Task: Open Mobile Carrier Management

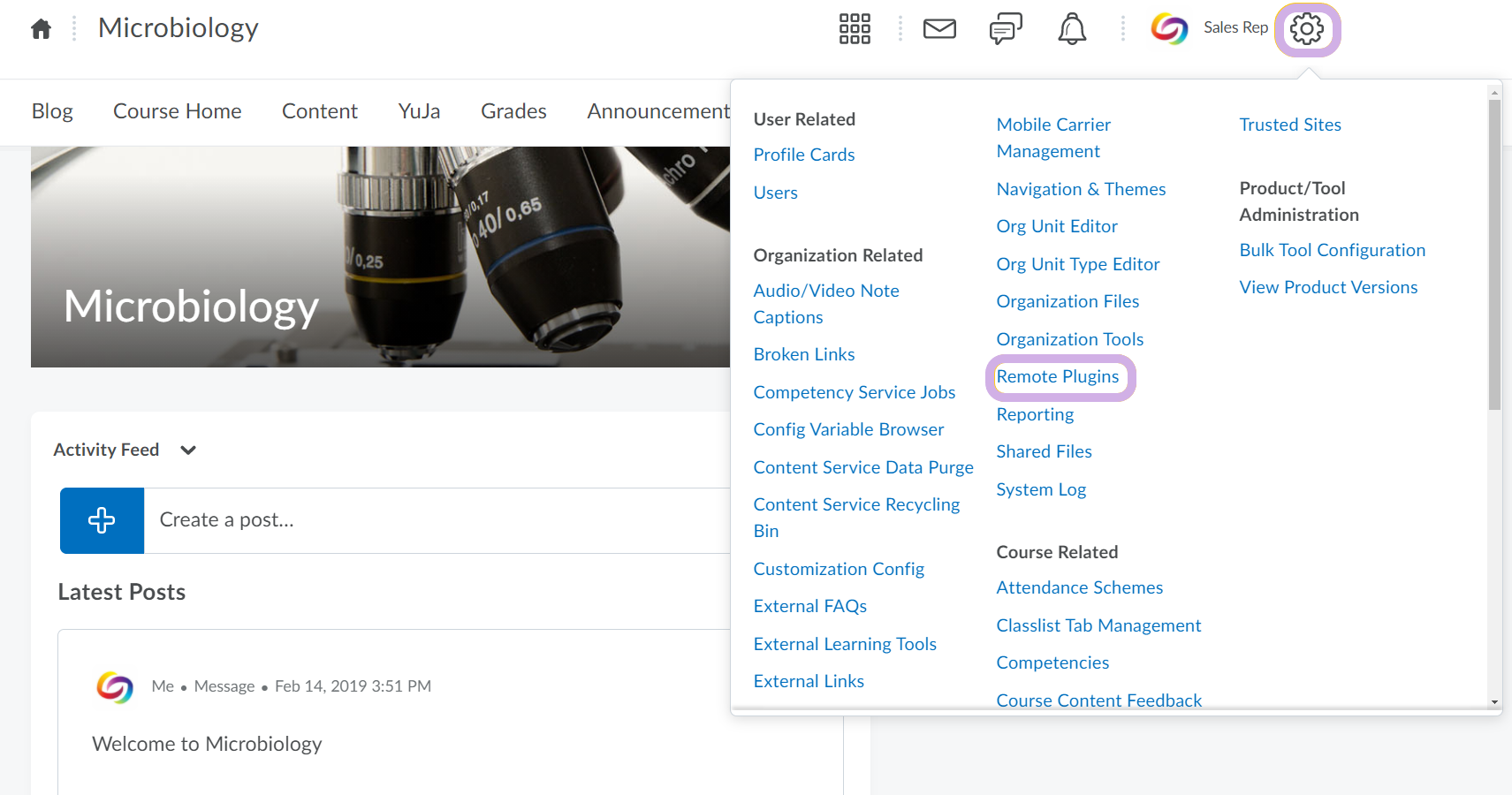Action: click(1053, 138)
